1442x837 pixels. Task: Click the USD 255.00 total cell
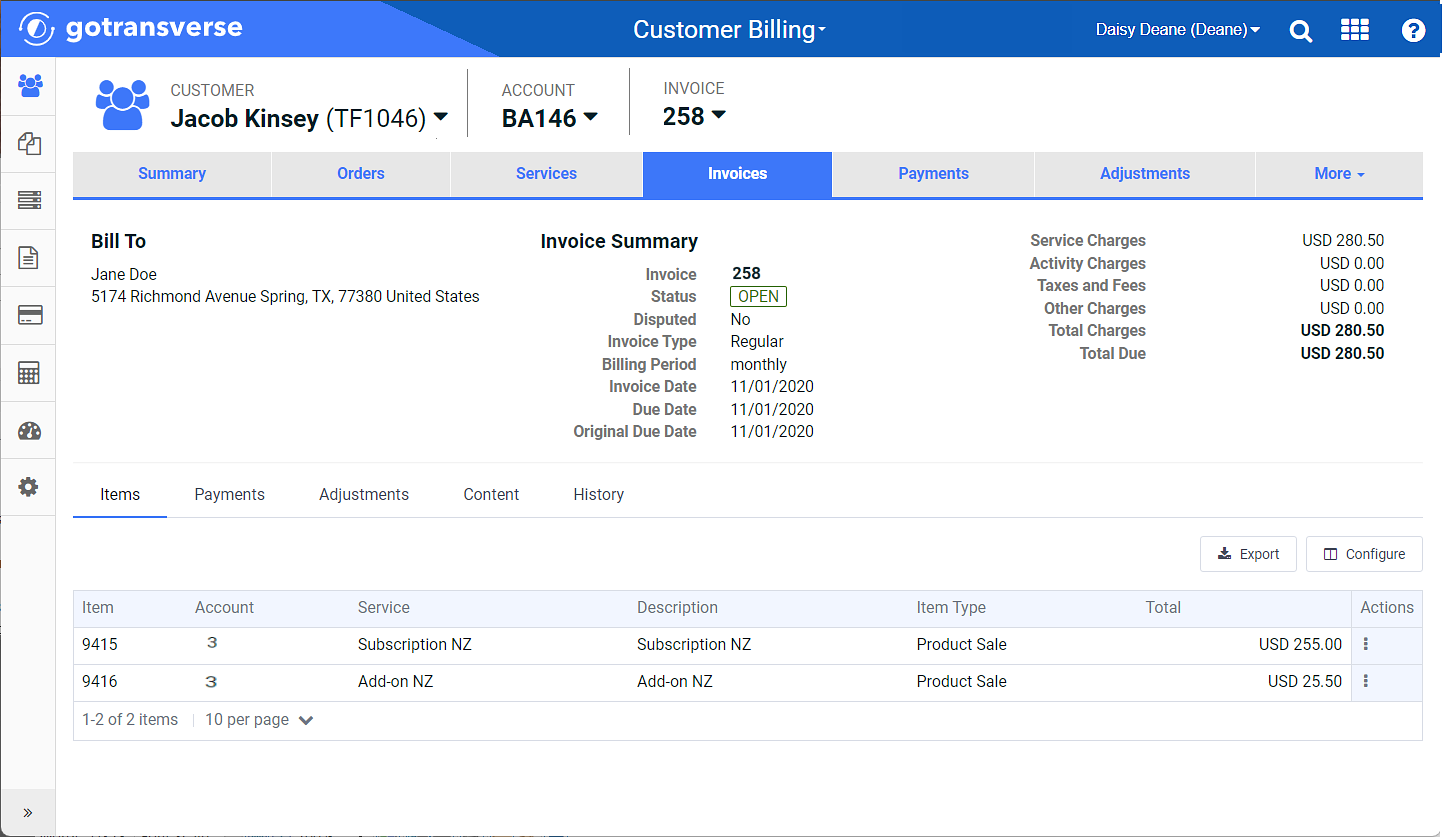[x=1300, y=645]
